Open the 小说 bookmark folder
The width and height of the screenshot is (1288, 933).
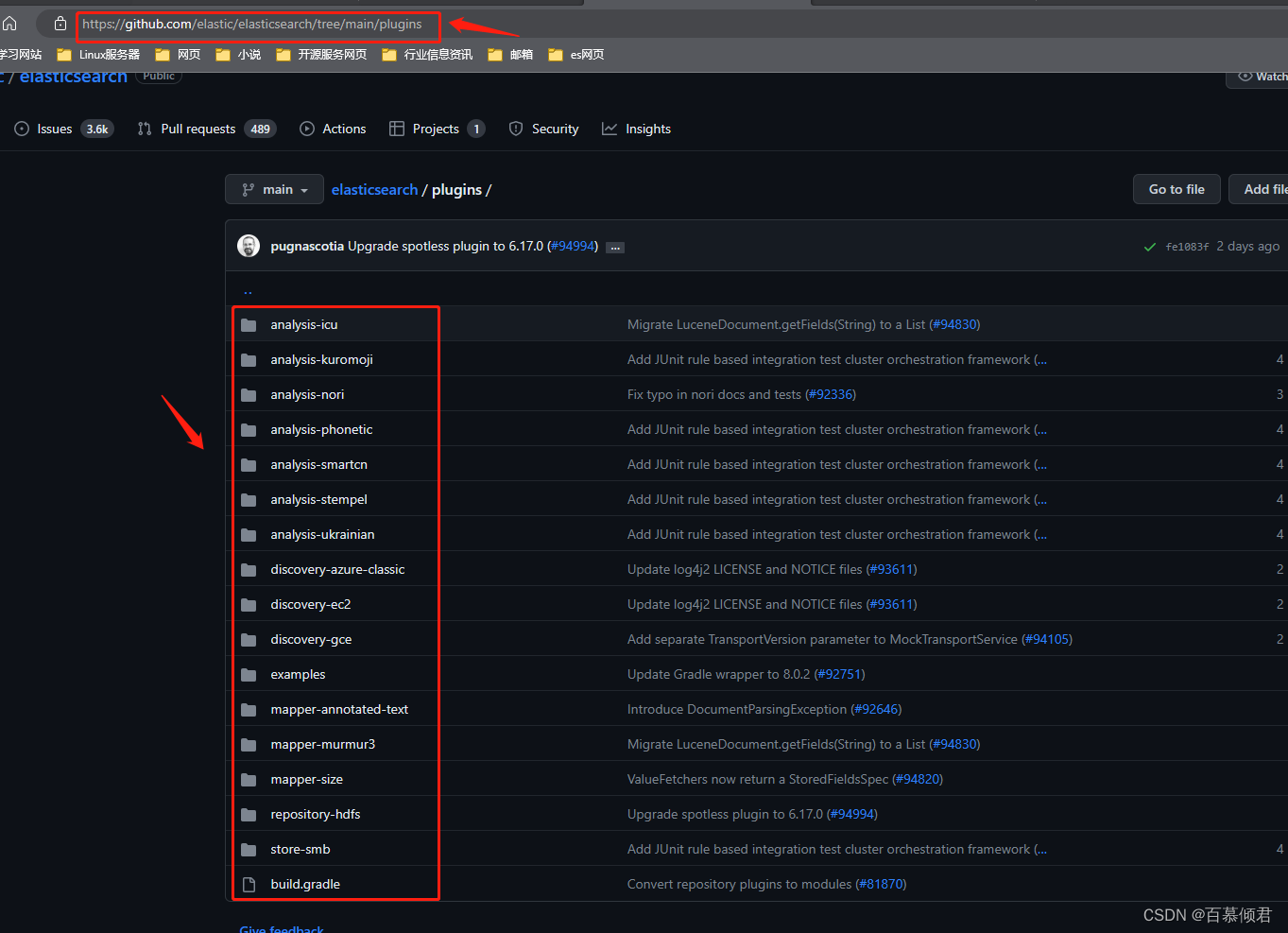click(238, 55)
